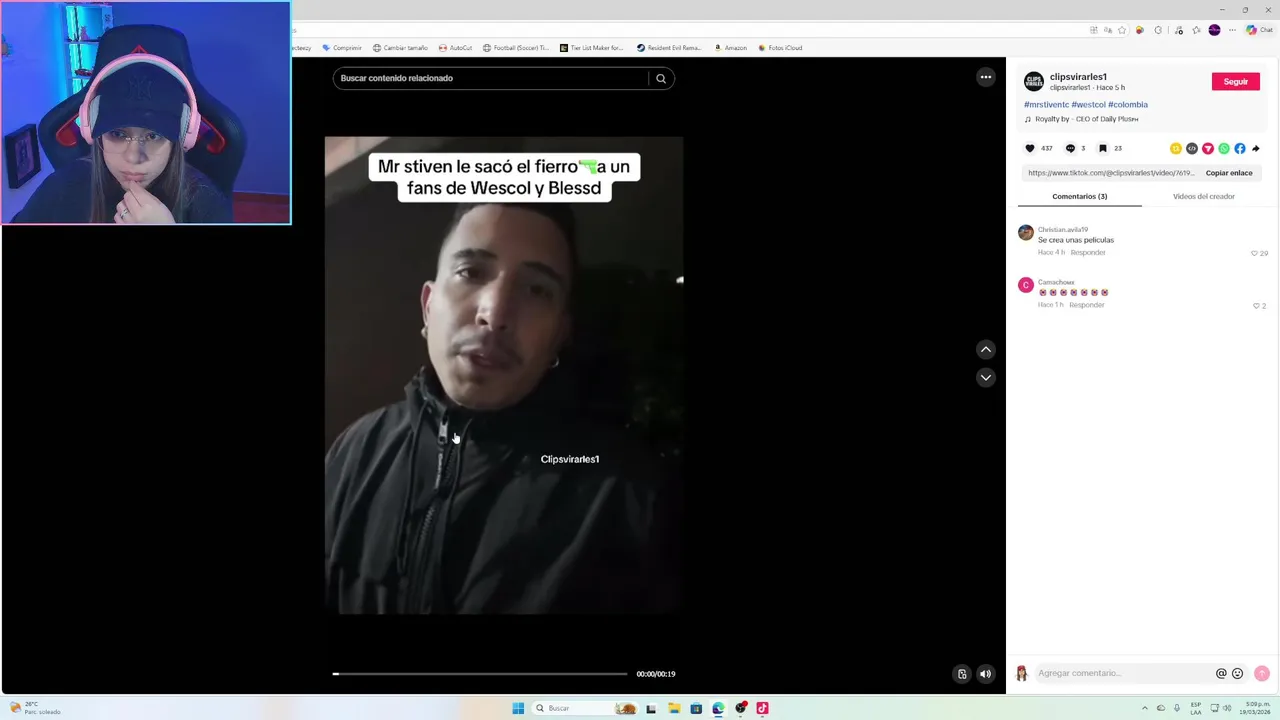Image resolution: width=1280 pixels, height=720 pixels.
Task: Go to next video with down arrow
Action: click(985, 377)
